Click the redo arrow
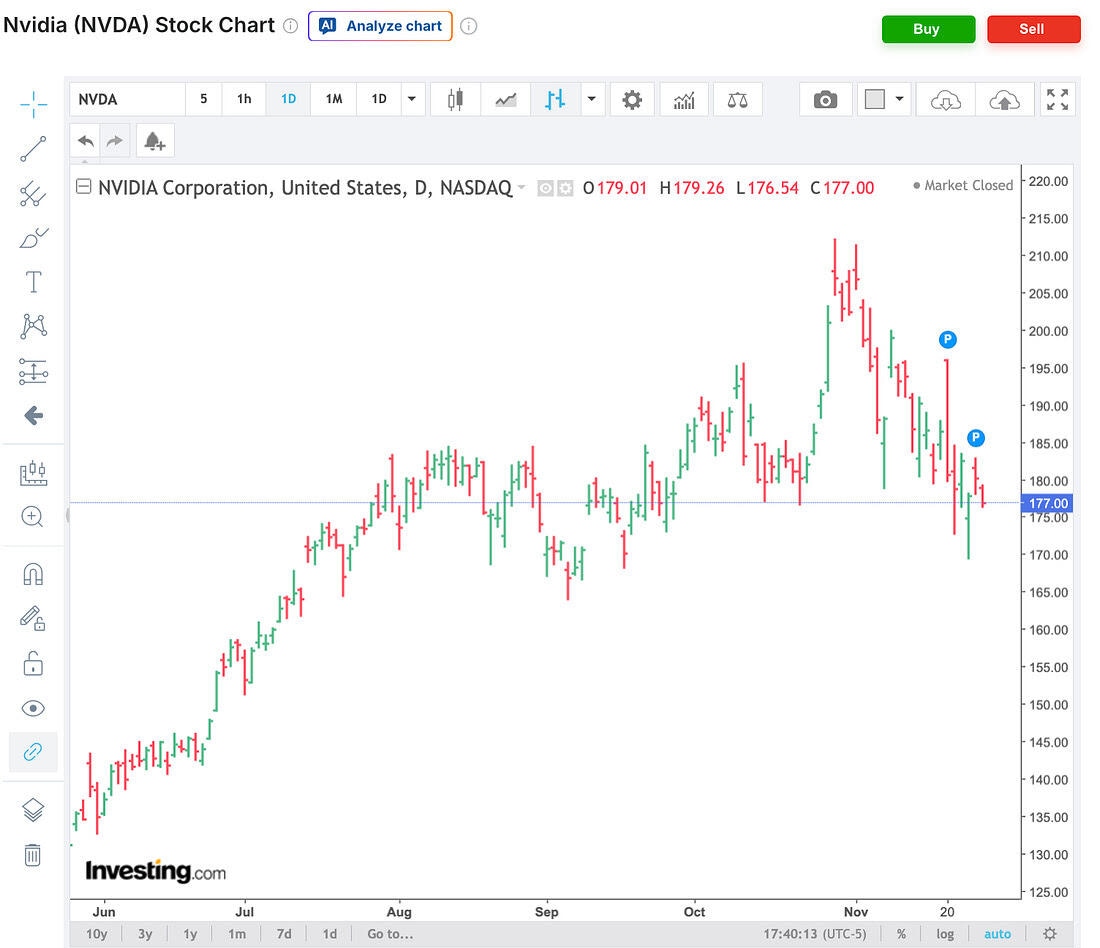 point(114,141)
